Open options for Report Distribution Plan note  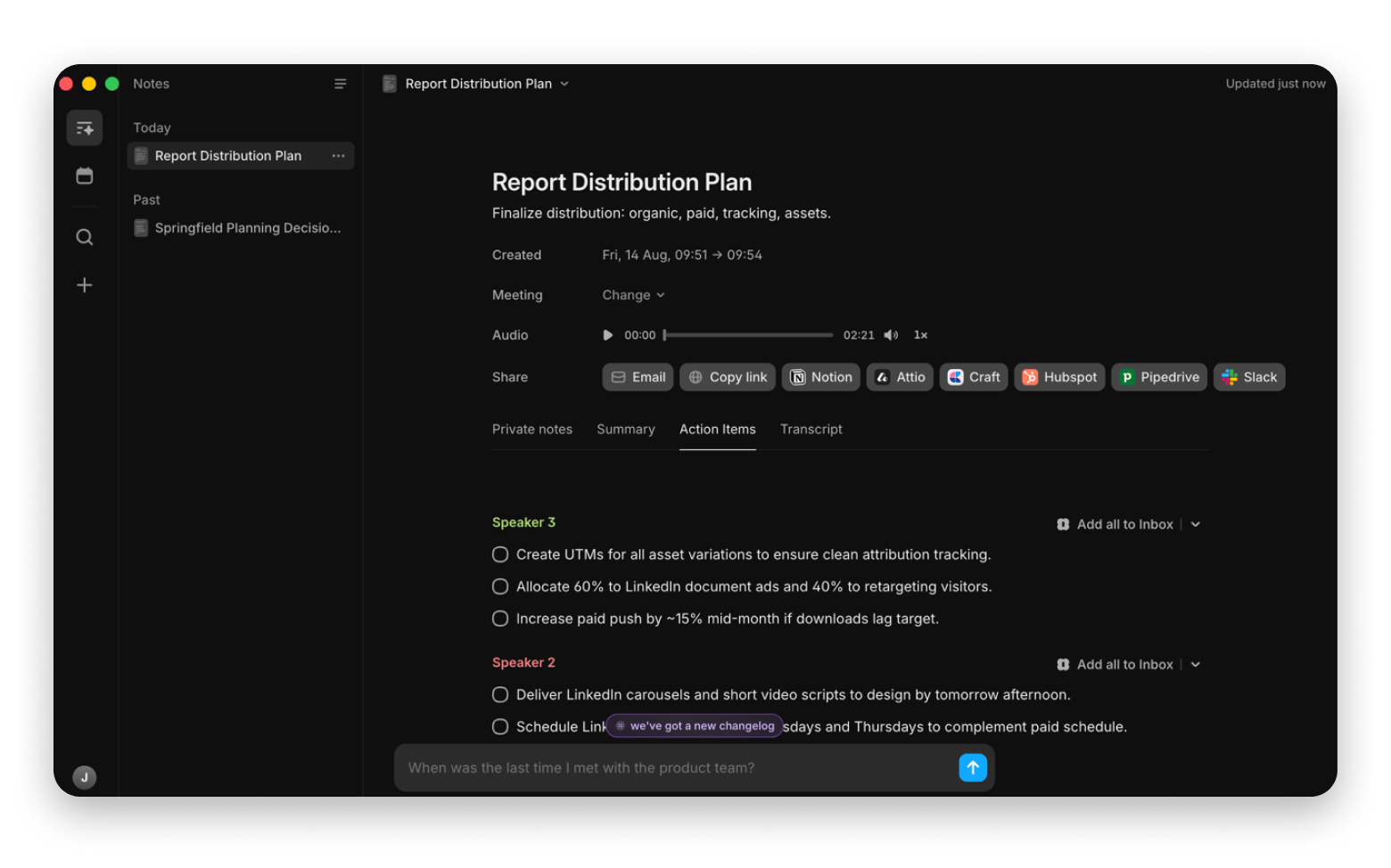338,156
